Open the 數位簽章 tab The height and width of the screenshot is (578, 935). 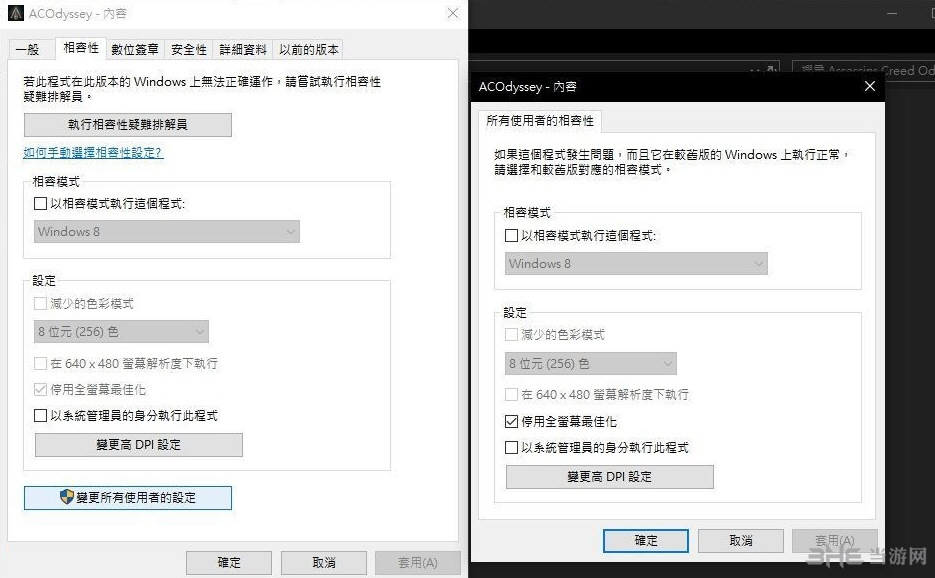tap(134, 49)
